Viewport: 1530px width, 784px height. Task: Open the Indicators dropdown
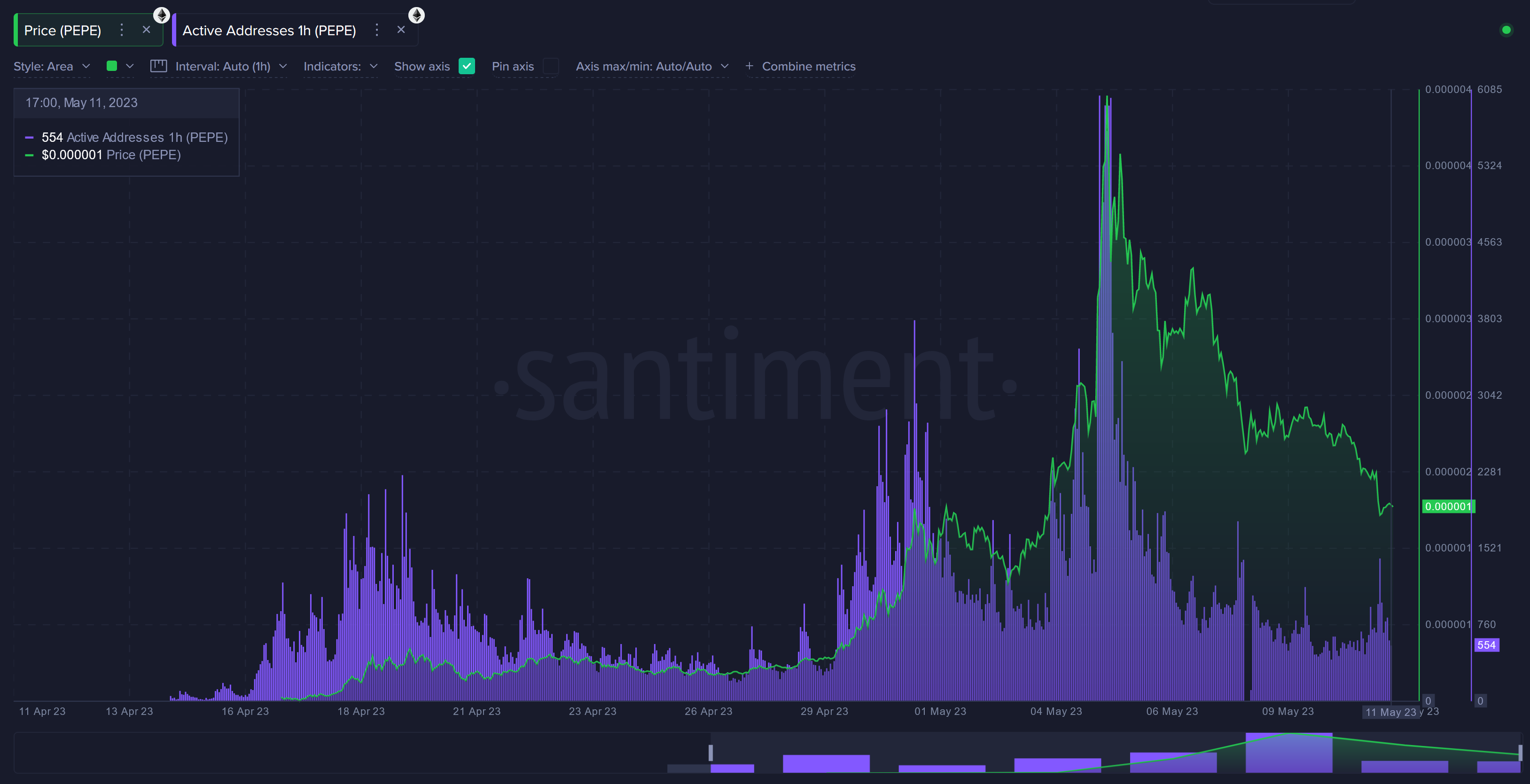340,67
